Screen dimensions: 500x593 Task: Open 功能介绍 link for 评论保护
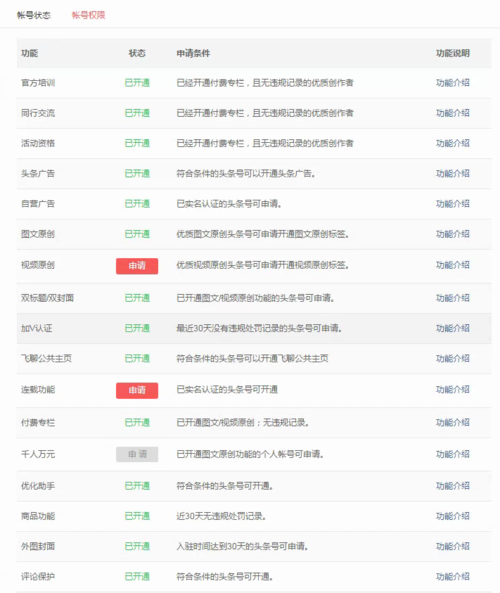click(453, 576)
